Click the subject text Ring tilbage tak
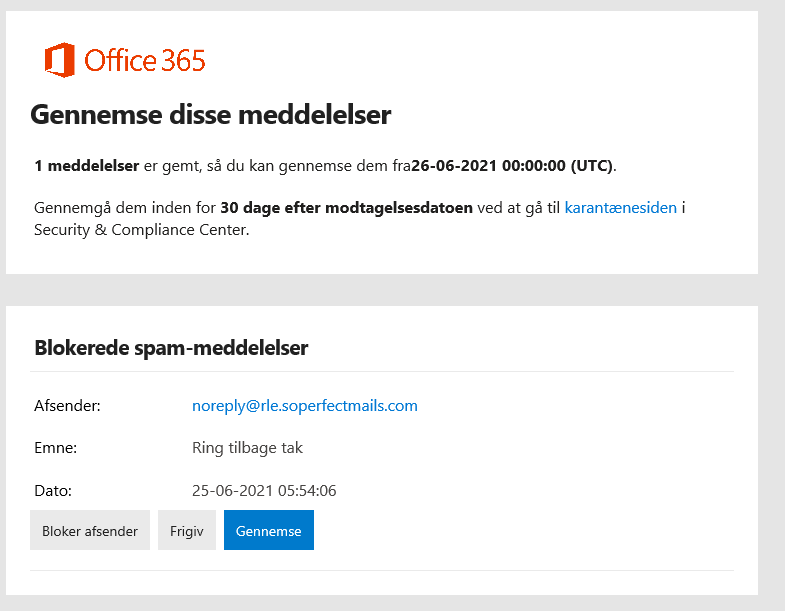785x611 pixels. click(x=247, y=448)
